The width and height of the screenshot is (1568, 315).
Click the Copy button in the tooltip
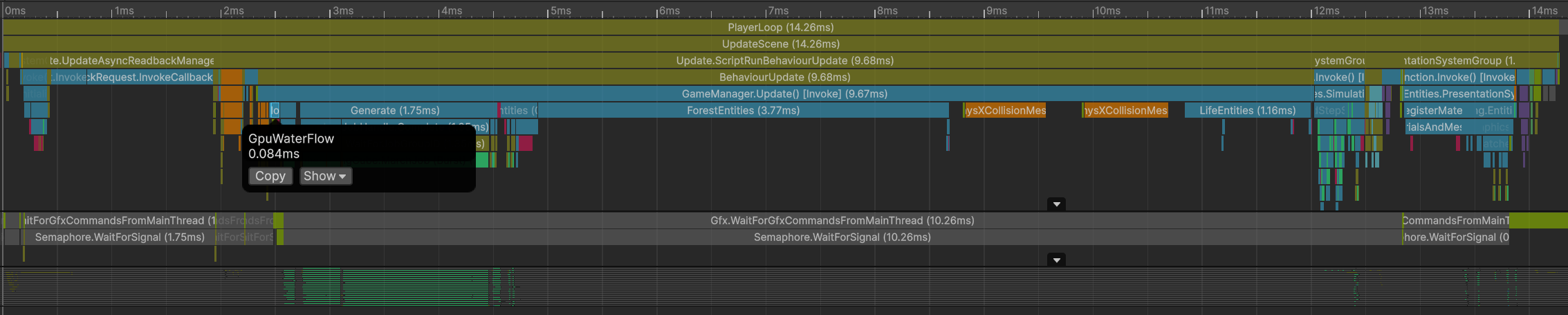270,176
